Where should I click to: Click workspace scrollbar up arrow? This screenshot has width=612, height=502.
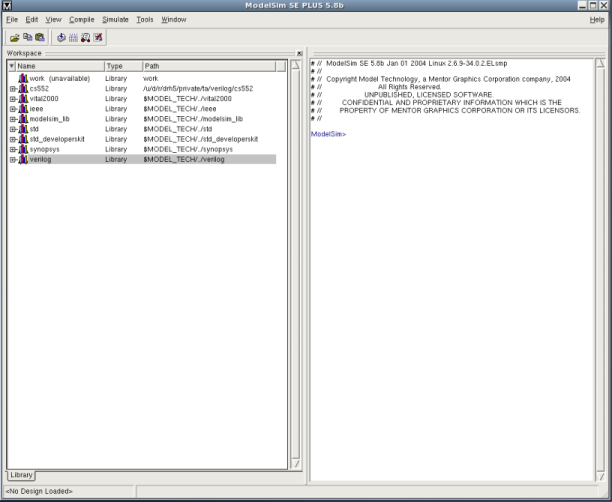click(296, 65)
